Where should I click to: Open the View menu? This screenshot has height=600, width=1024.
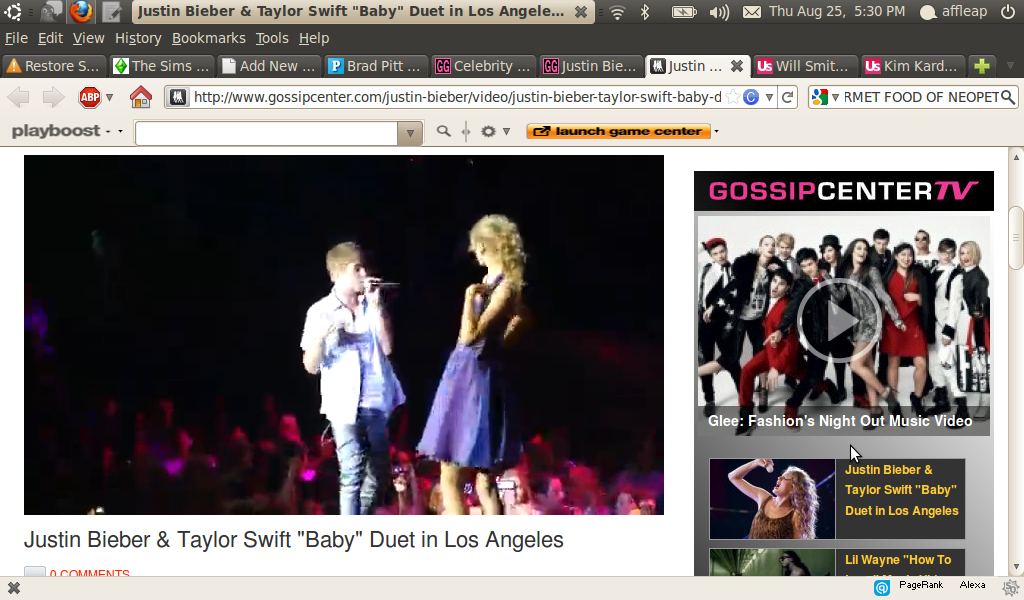88,39
